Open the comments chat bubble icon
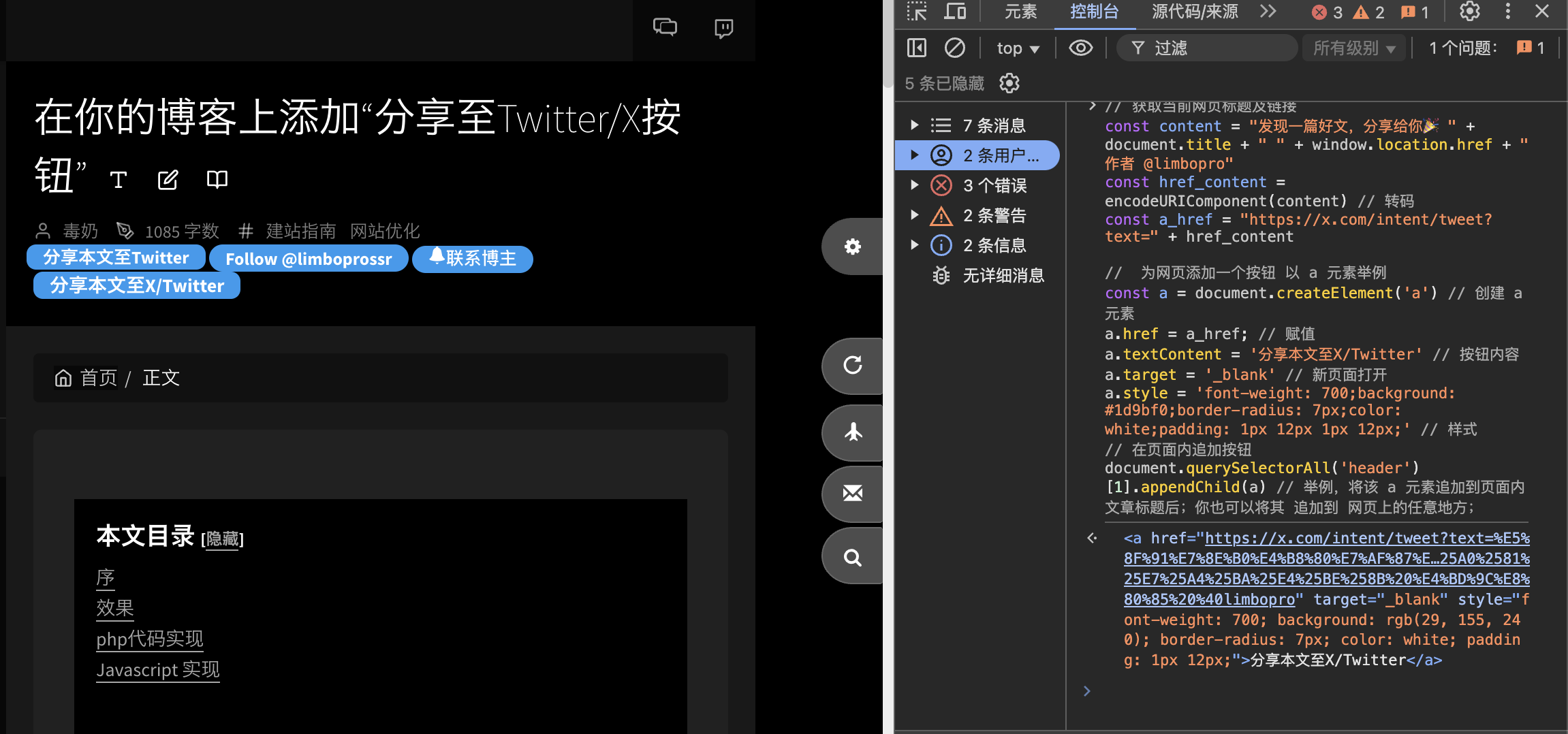The width and height of the screenshot is (1568, 734). click(x=665, y=27)
